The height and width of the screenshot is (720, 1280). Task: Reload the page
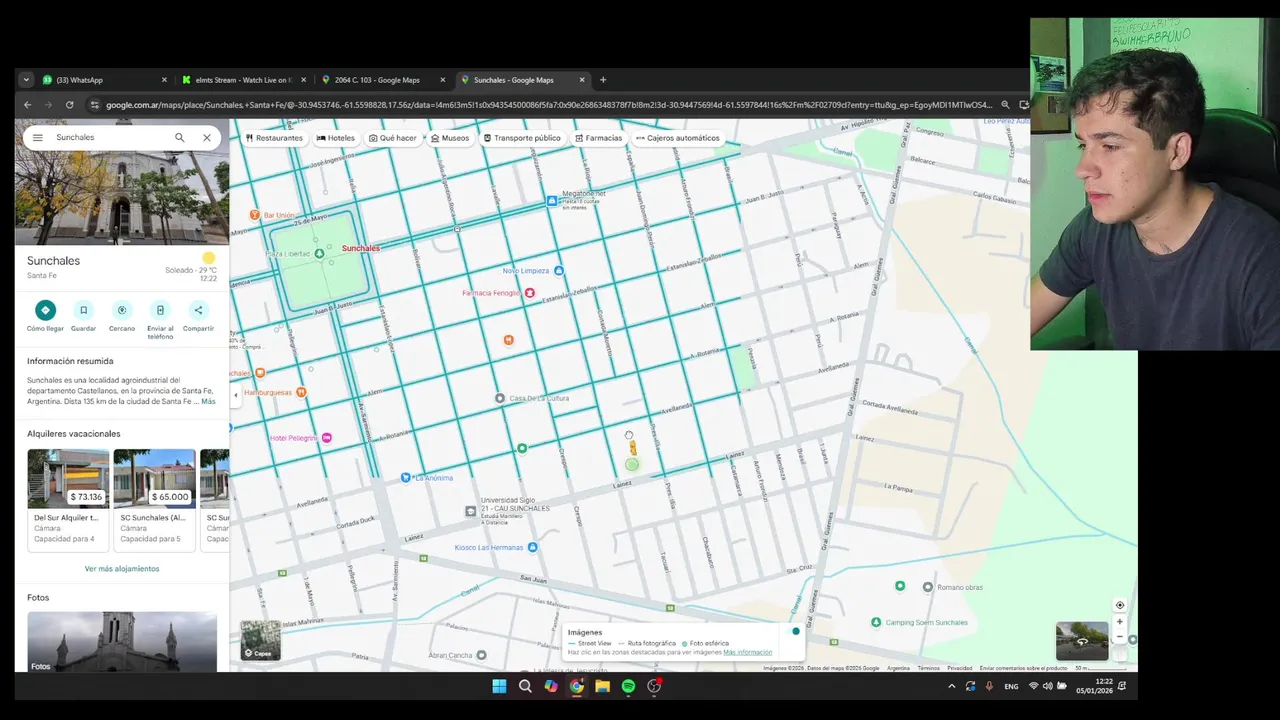69,104
